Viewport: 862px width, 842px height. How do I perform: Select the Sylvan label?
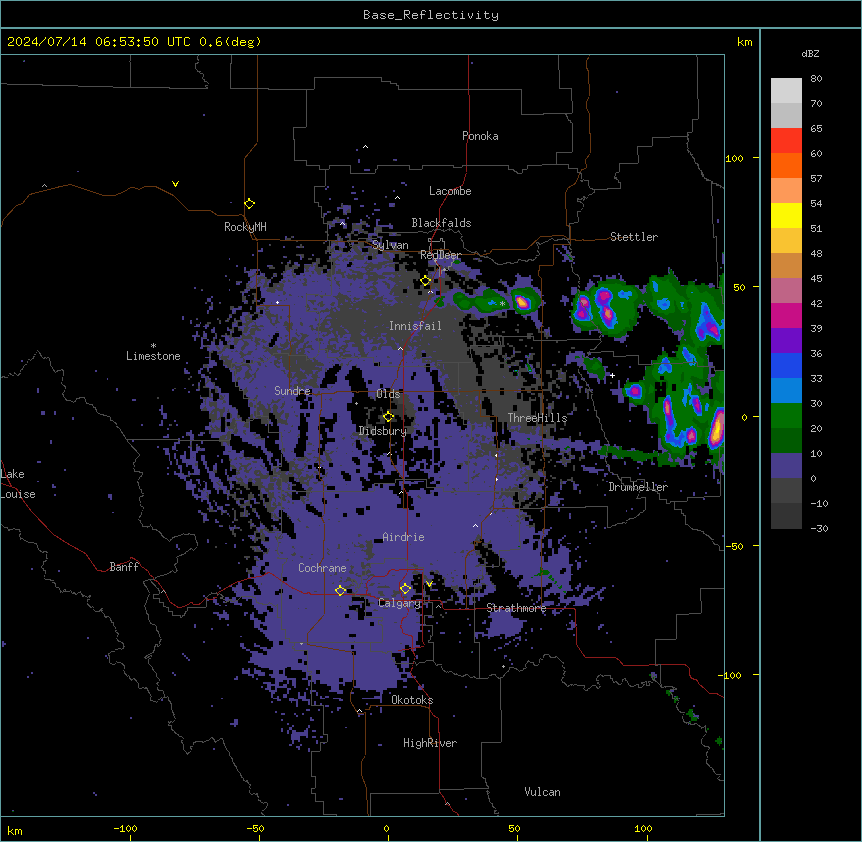[390, 245]
